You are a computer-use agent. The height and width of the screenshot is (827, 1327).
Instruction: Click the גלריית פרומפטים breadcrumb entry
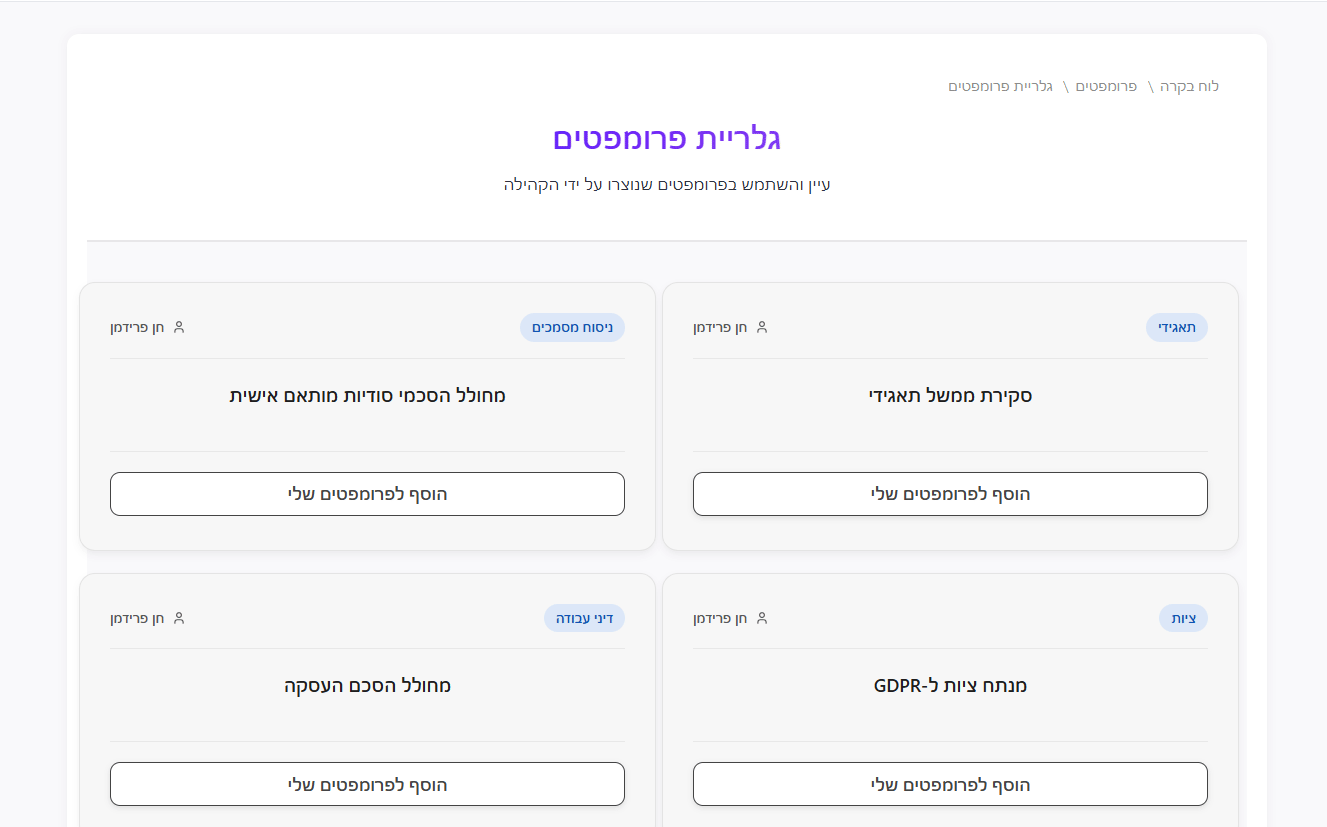click(x=1004, y=86)
